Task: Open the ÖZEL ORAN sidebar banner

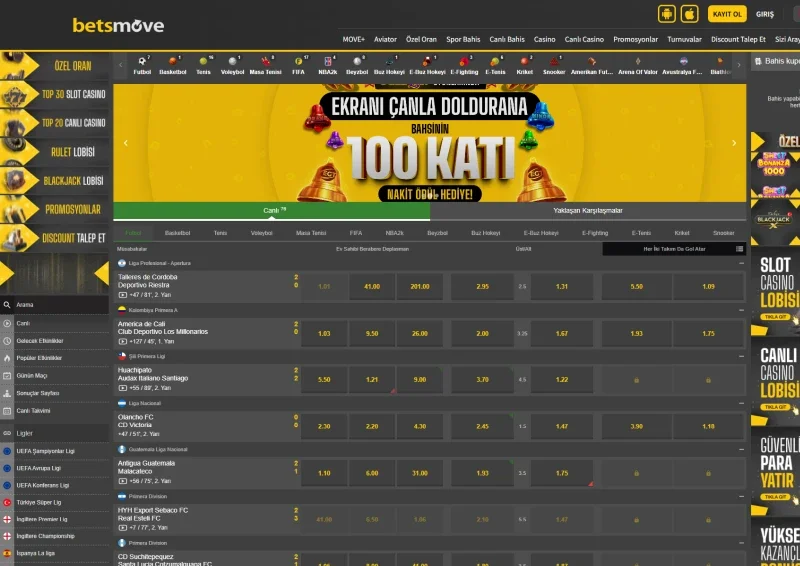Action: point(55,65)
